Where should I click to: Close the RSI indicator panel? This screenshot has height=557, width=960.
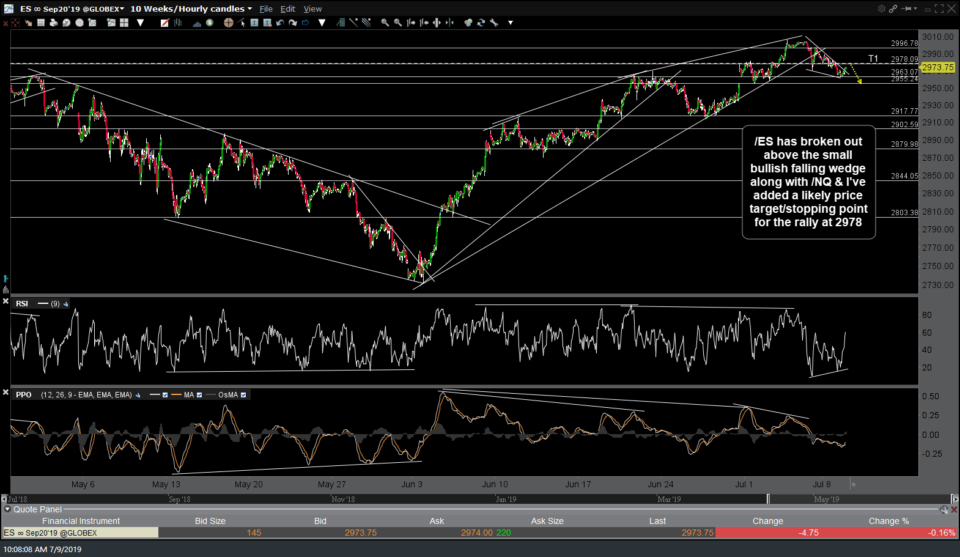point(6,301)
